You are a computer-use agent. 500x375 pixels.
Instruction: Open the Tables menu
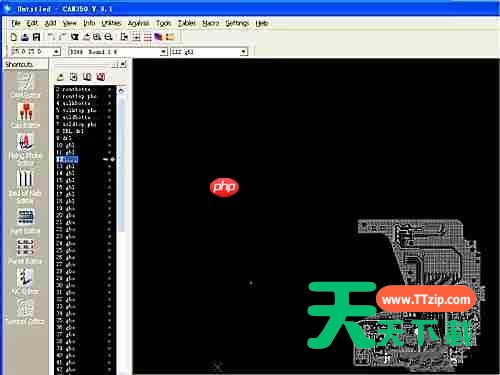point(187,23)
